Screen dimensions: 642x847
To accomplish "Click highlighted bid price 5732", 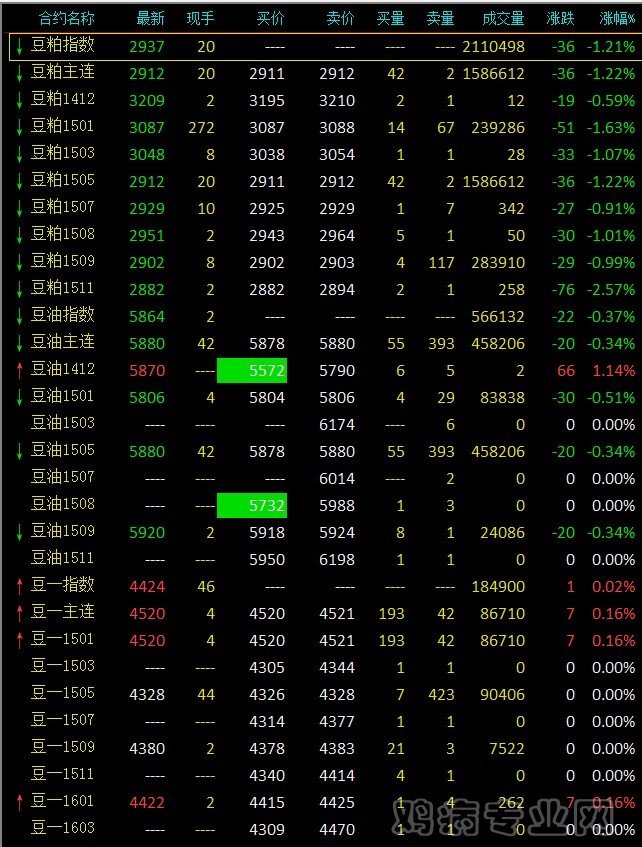I will coord(252,506).
